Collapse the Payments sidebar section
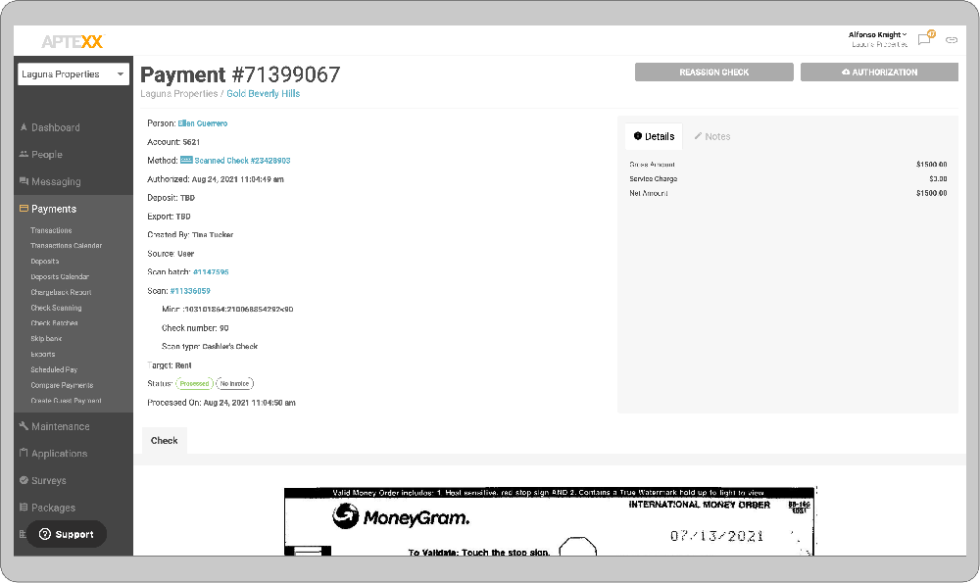 (54, 209)
